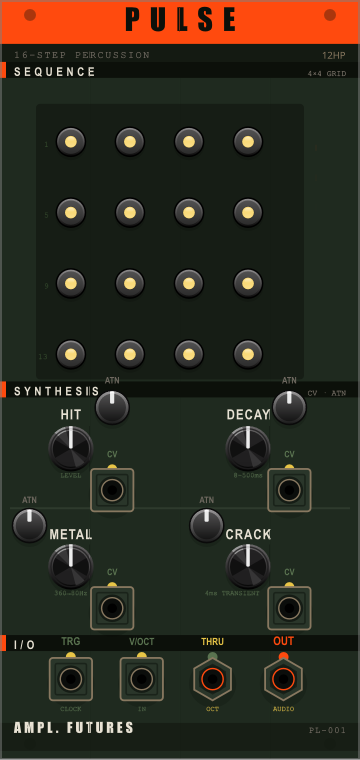Click the AMPL. FUTURES brand text
The width and height of the screenshot is (360, 760).
tap(74, 728)
